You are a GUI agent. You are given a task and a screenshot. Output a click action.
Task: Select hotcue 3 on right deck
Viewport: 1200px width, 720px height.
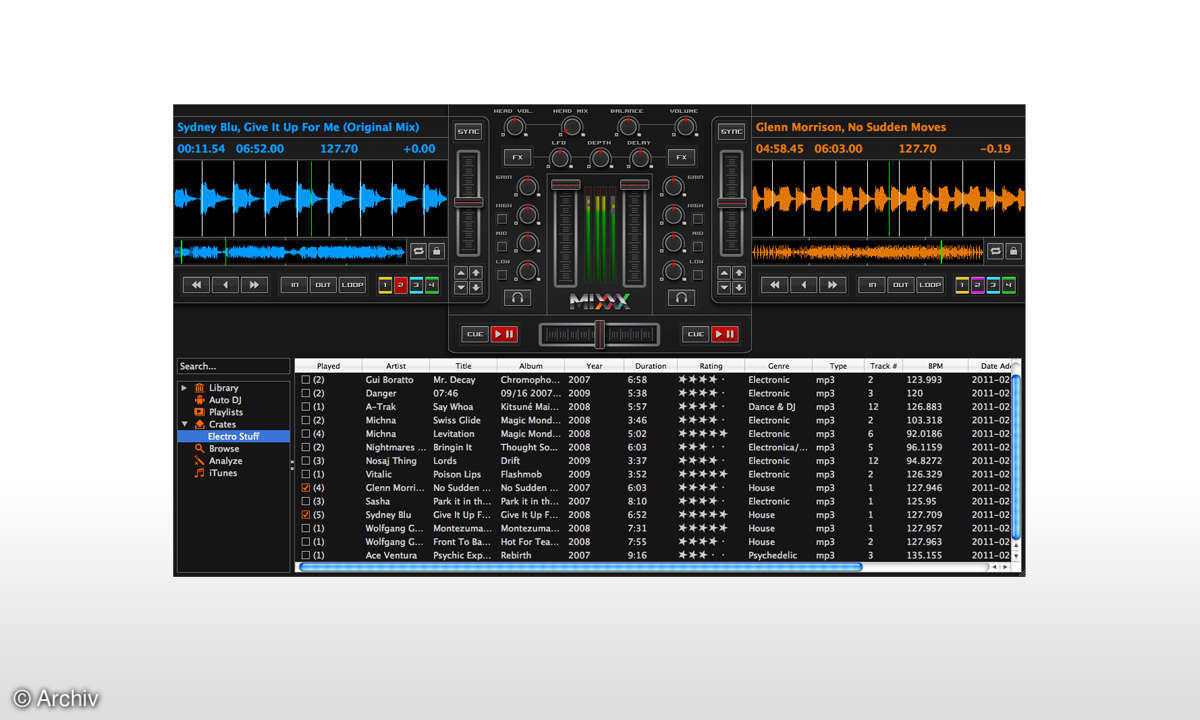pyautogui.click(x=994, y=285)
